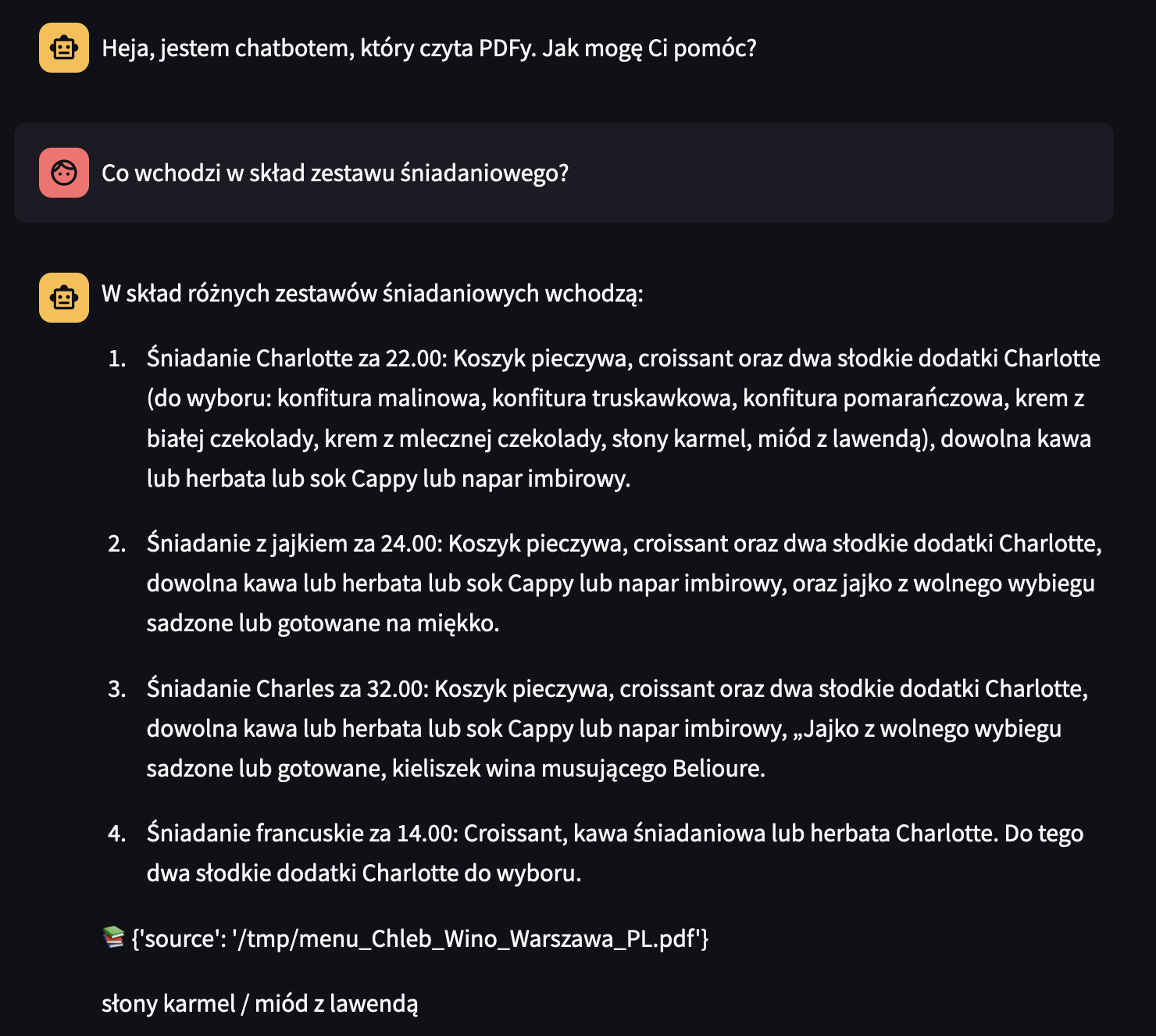The width and height of the screenshot is (1156, 1036).
Task: Click list number 4 in the answer
Action: click(x=116, y=834)
